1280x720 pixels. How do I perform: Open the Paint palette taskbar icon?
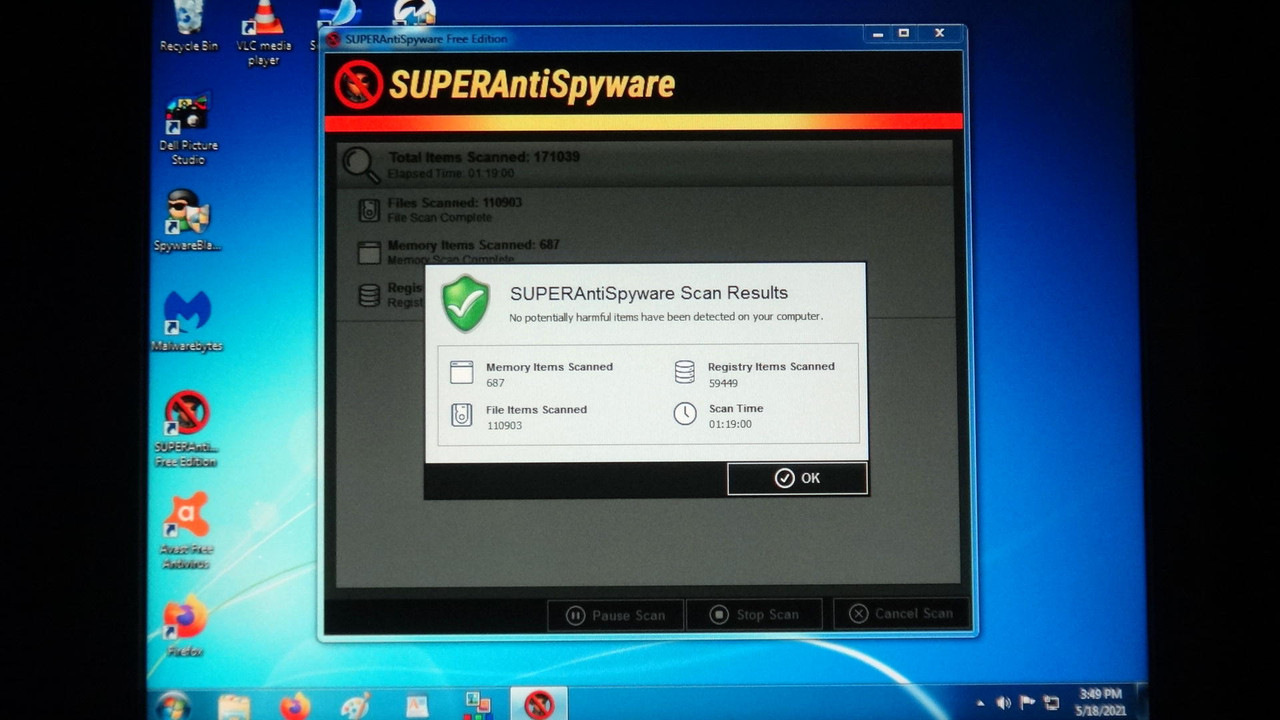(x=355, y=706)
